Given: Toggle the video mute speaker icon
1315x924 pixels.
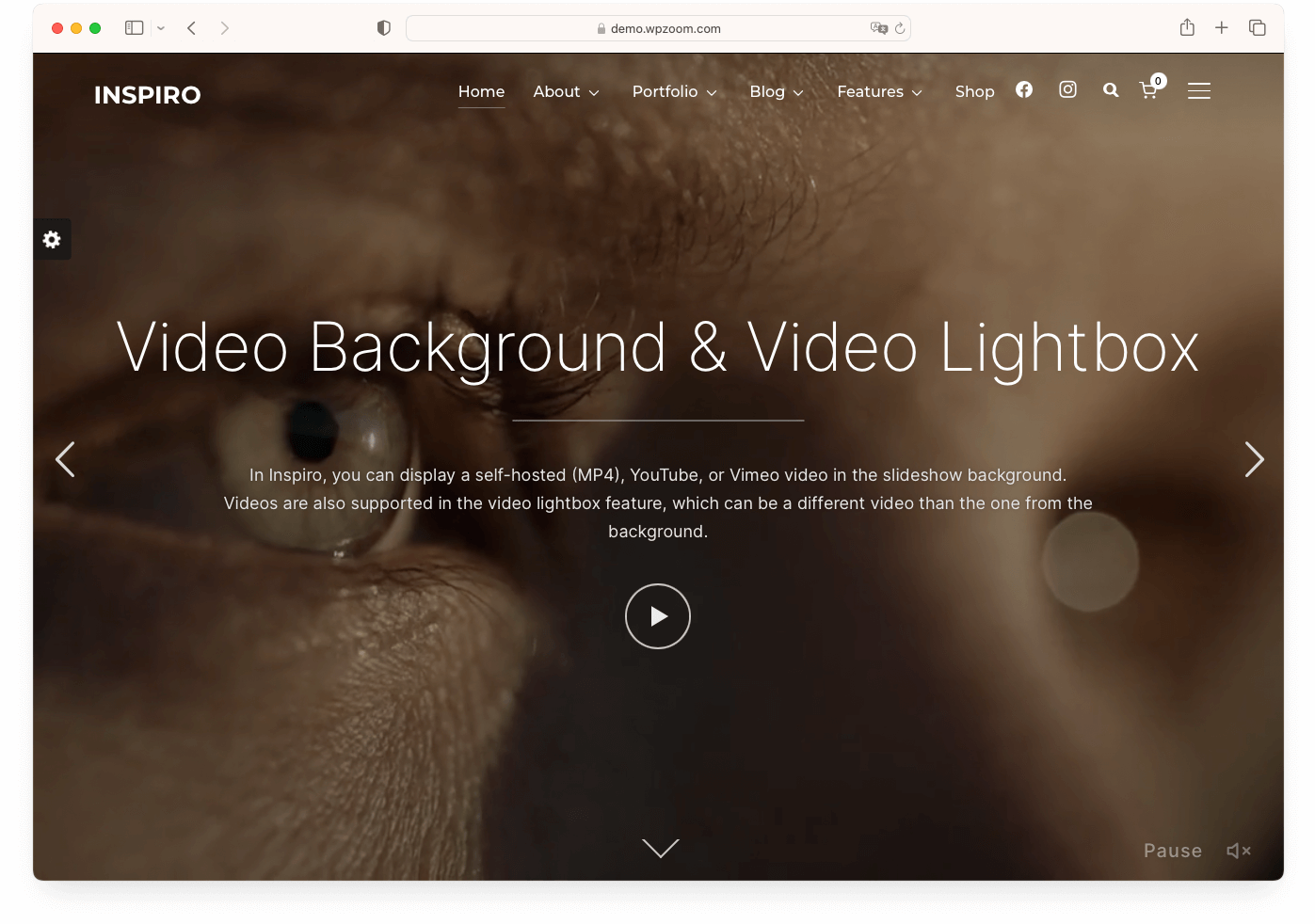Looking at the screenshot, I should (x=1238, y=851).
